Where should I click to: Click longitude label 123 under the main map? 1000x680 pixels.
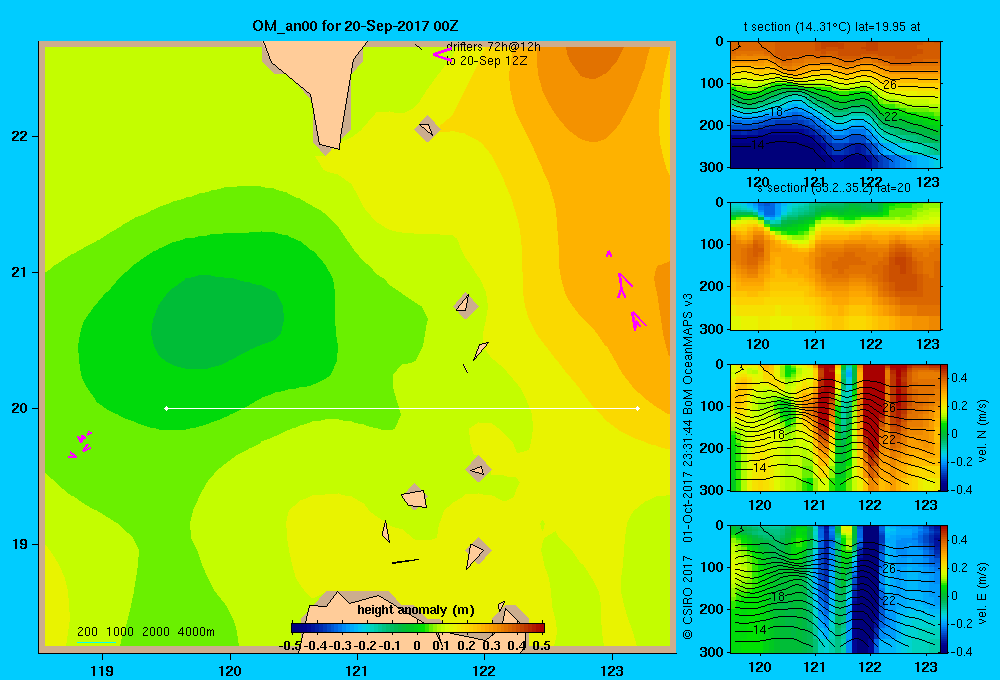(x=612, y=670)
